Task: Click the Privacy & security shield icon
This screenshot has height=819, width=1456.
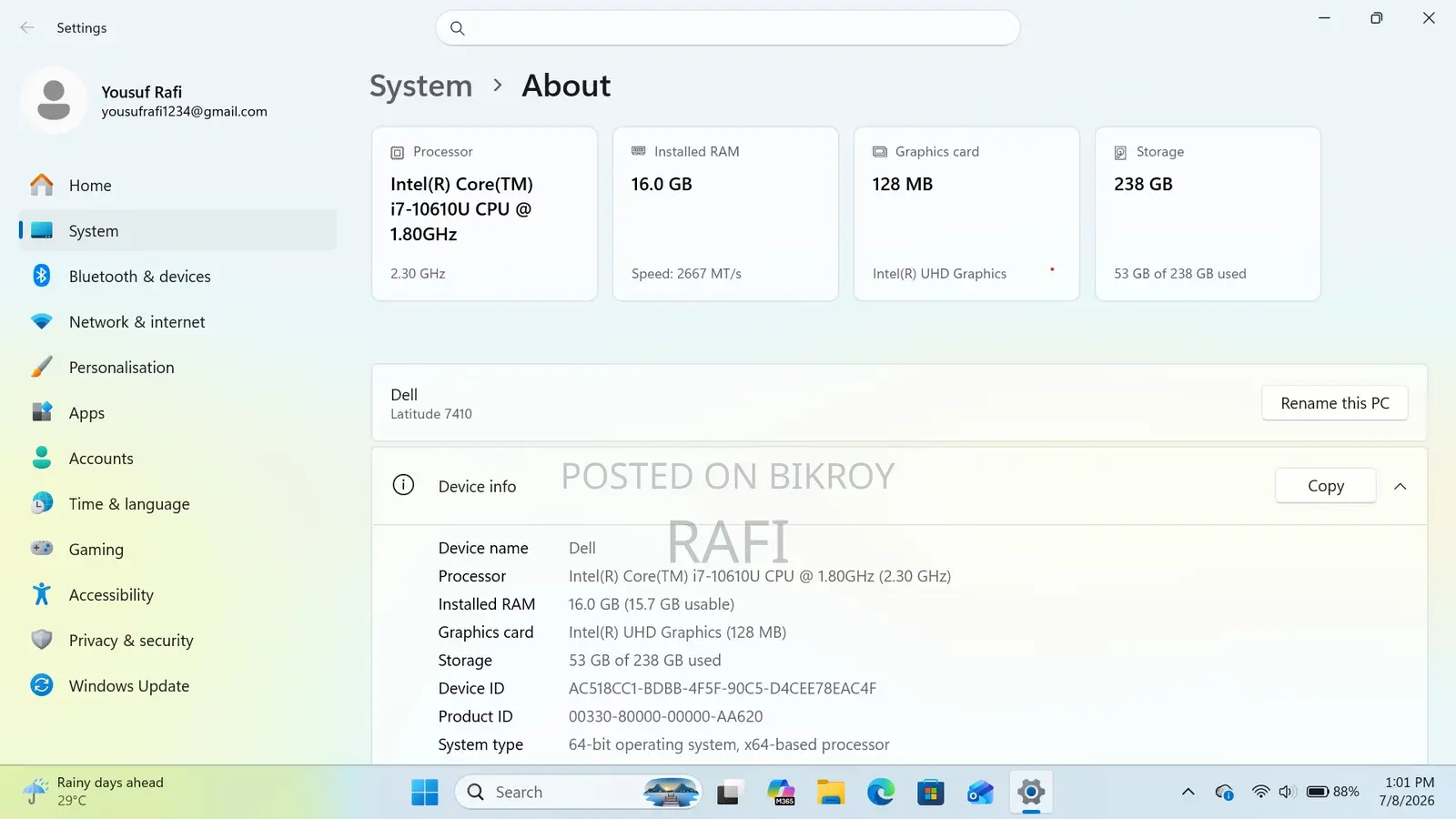Action: (x=42, y=640)
